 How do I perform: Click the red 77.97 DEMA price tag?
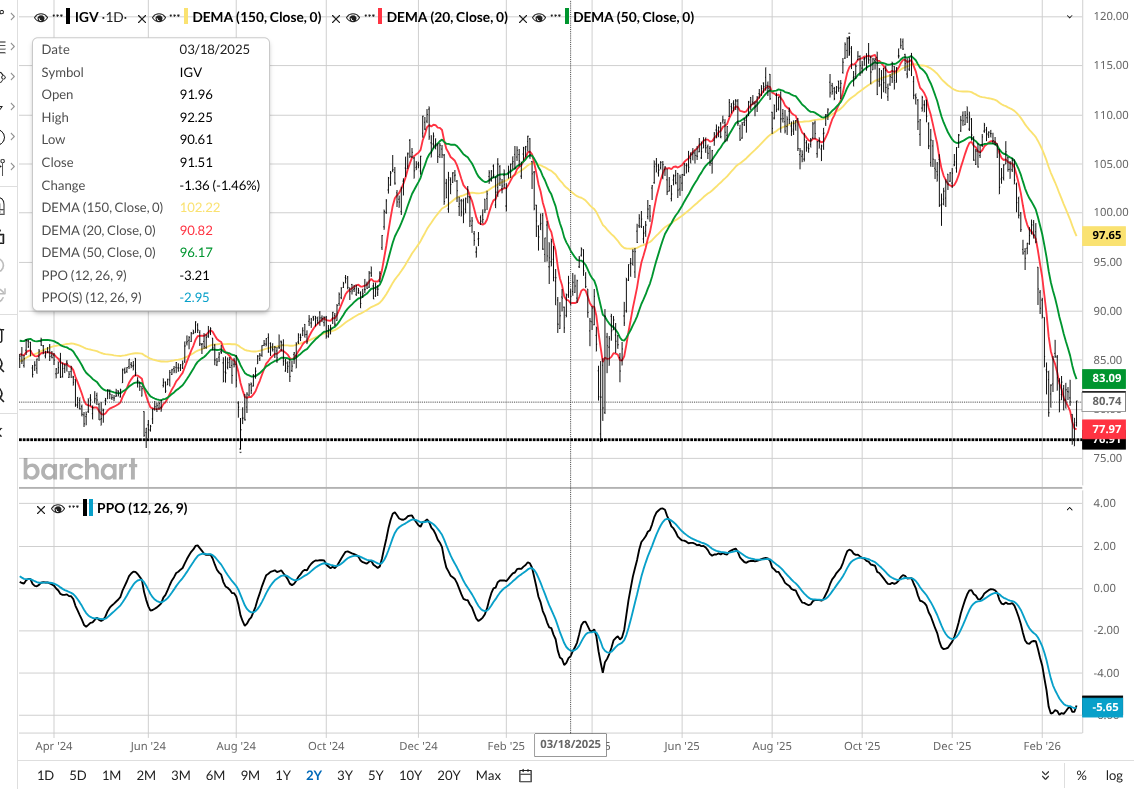pos(1106,429)
